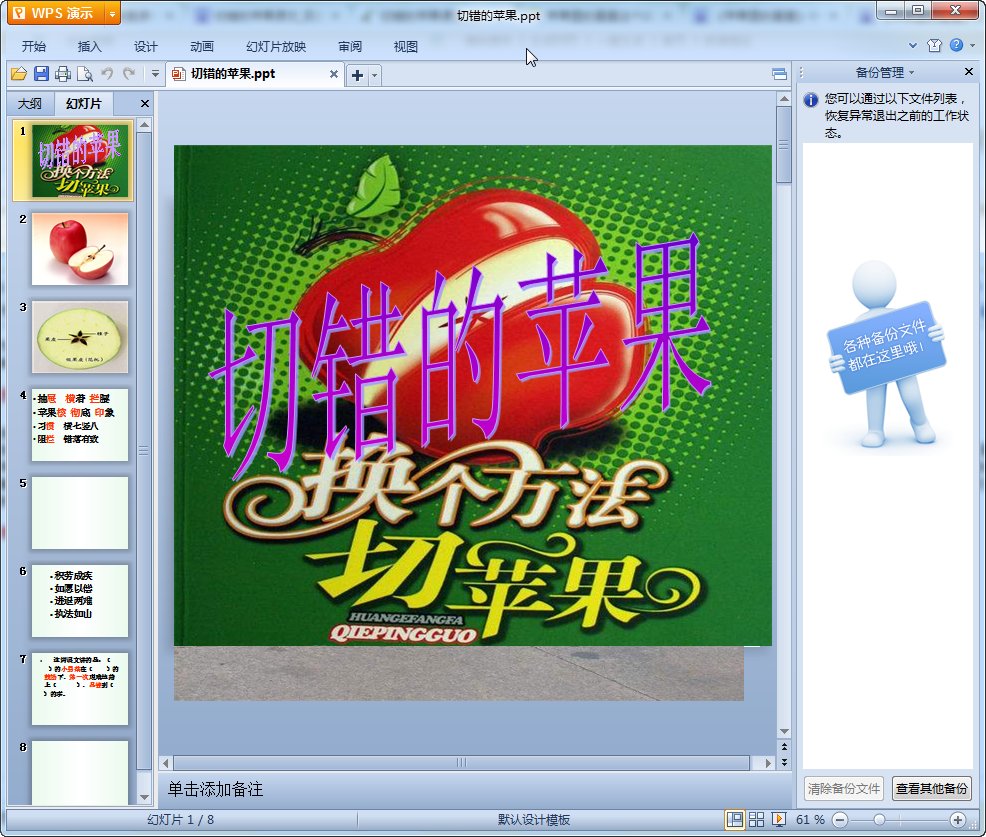Open the 幻灯片放映 menu tab
986x837 pixels.
(276, 47)
